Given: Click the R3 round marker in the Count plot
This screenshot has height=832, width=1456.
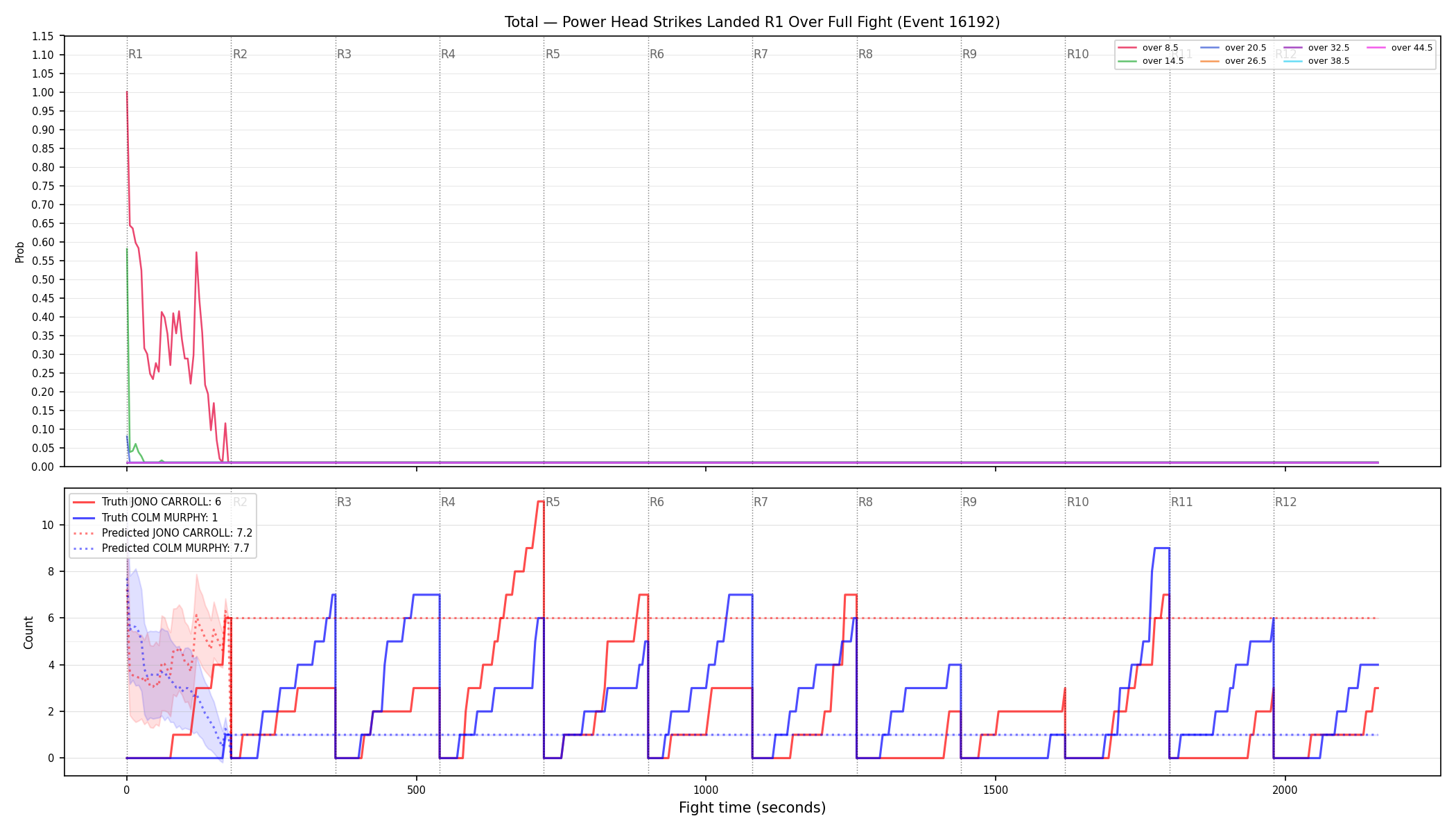Looking at the screenshot, I should tap(344, 502).
